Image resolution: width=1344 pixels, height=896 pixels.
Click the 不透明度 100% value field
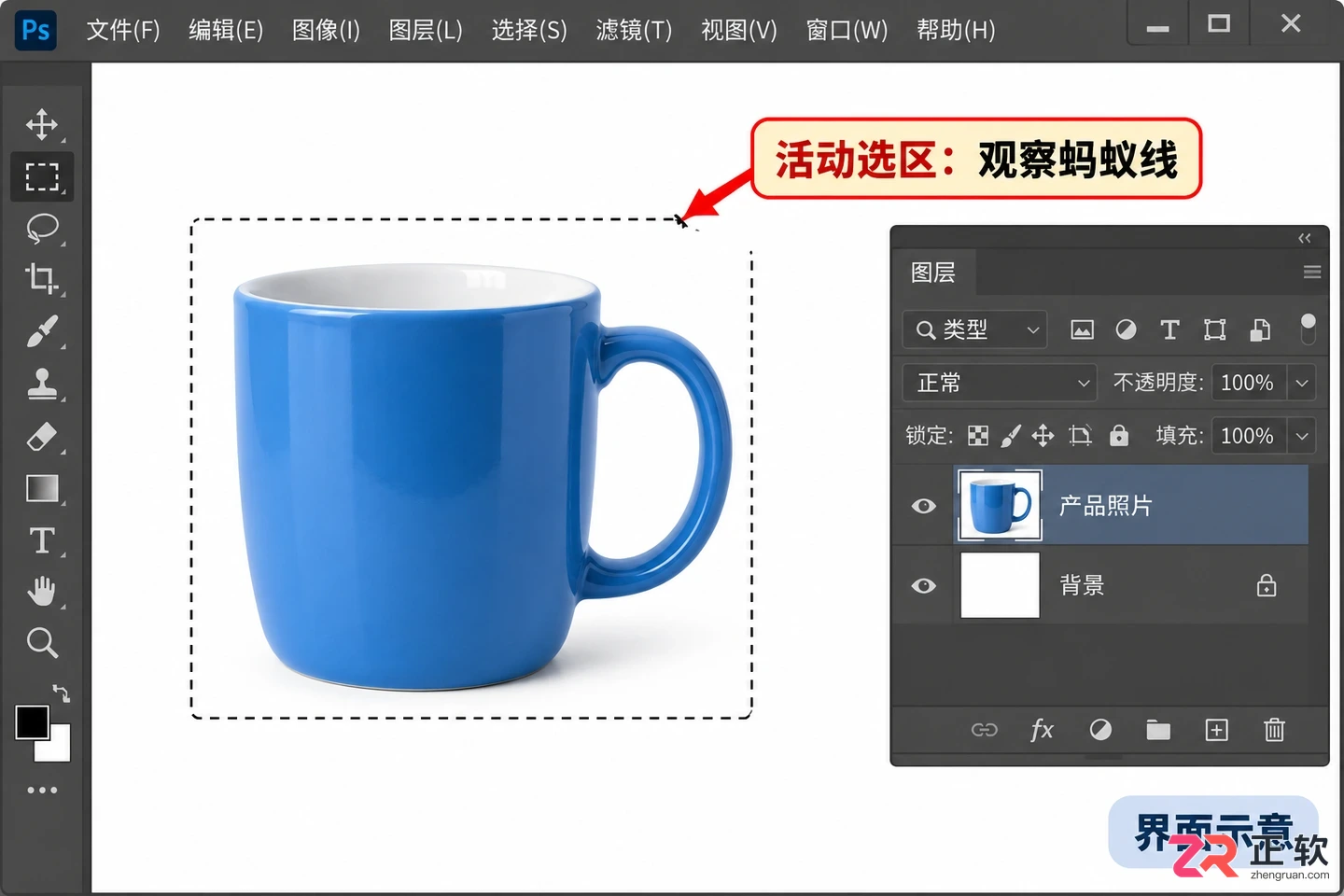(1247, 383)
